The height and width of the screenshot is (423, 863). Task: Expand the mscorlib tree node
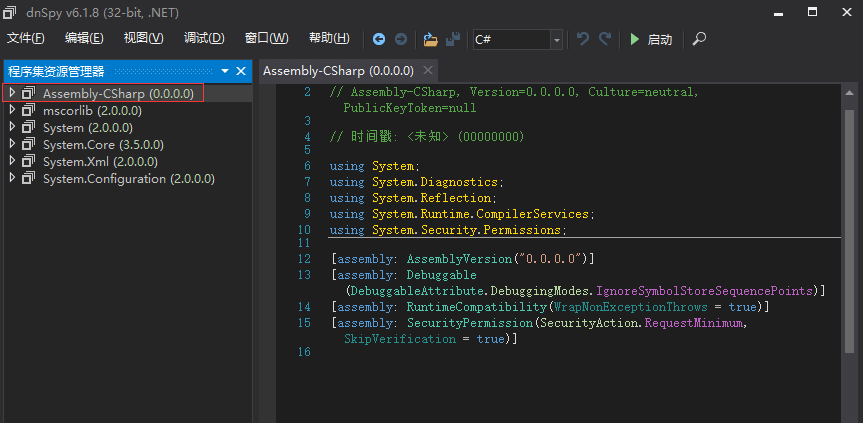[x=12, y=111]
